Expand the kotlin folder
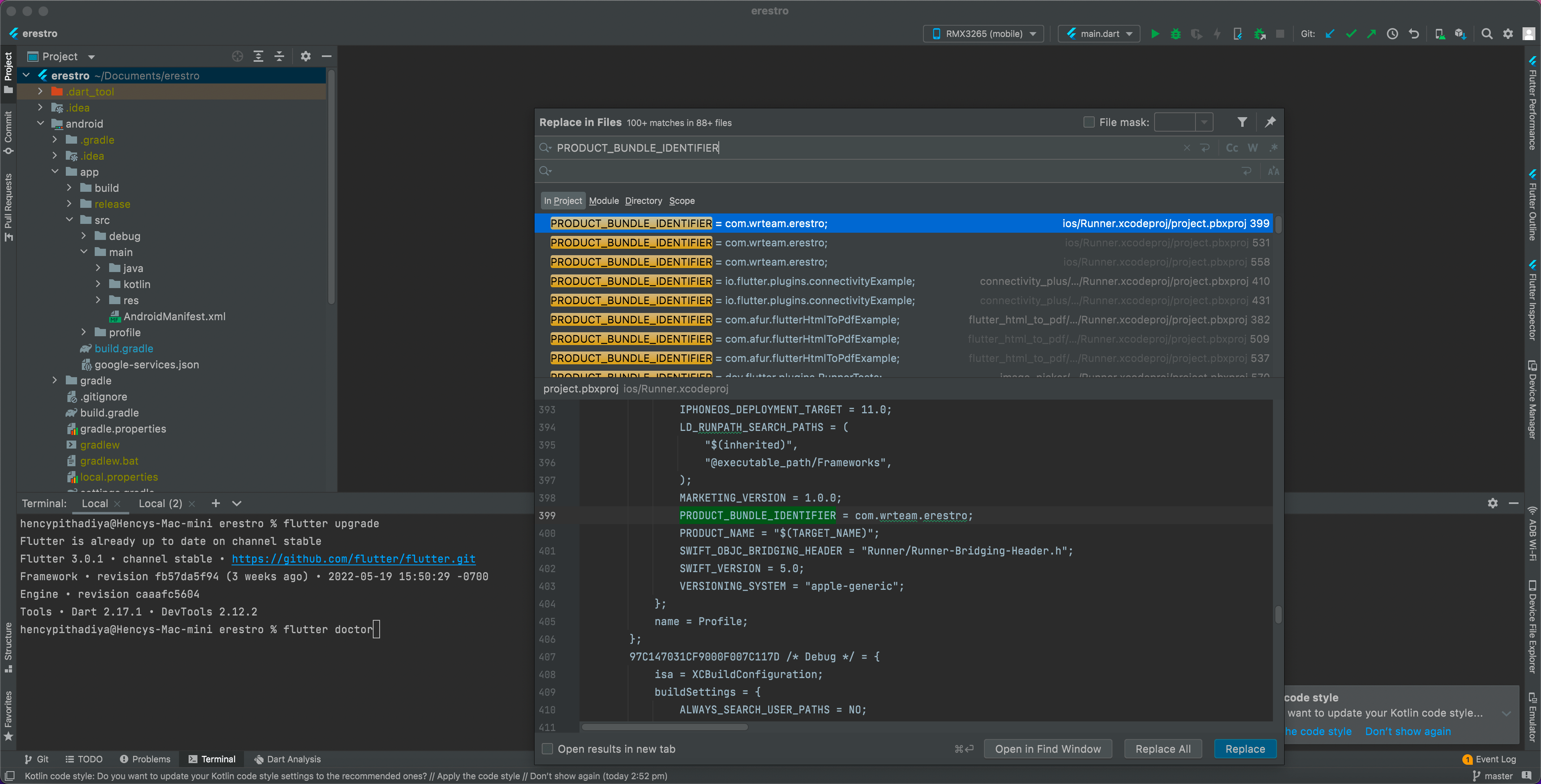 [98, 284]
